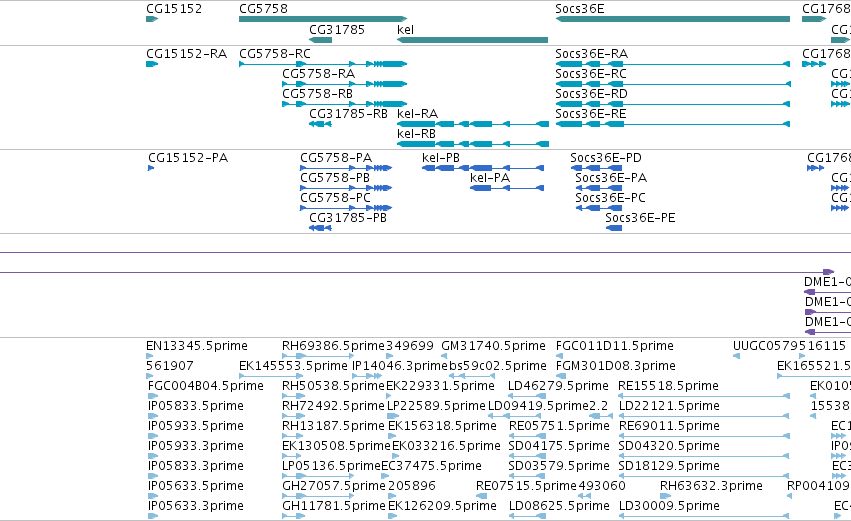Select EST GH27057.5prime
Viewport: 851px width, 521px height.
(x=334, y=487)
